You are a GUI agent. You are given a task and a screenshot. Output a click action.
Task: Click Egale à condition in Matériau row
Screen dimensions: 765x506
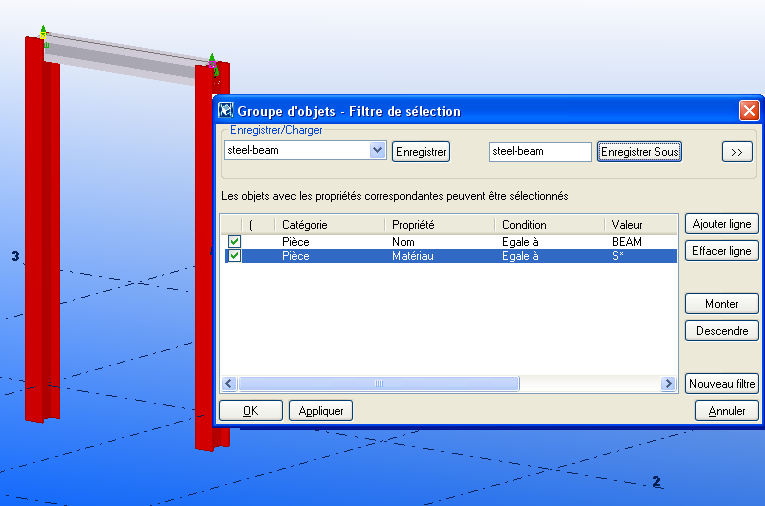(520, 256)
